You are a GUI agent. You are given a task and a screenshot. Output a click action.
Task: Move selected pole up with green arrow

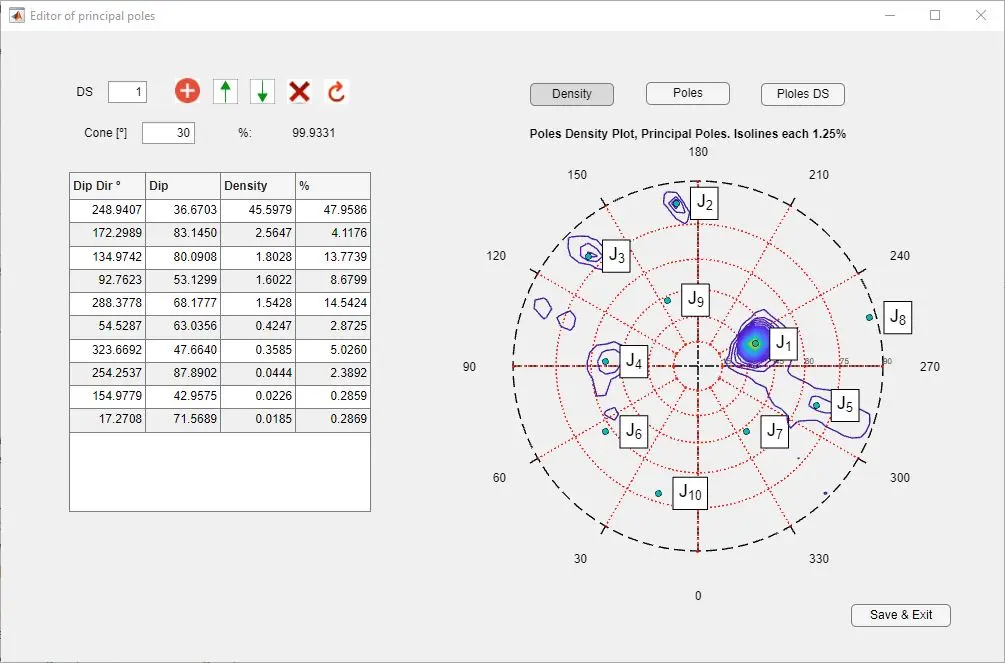[225, 92]
